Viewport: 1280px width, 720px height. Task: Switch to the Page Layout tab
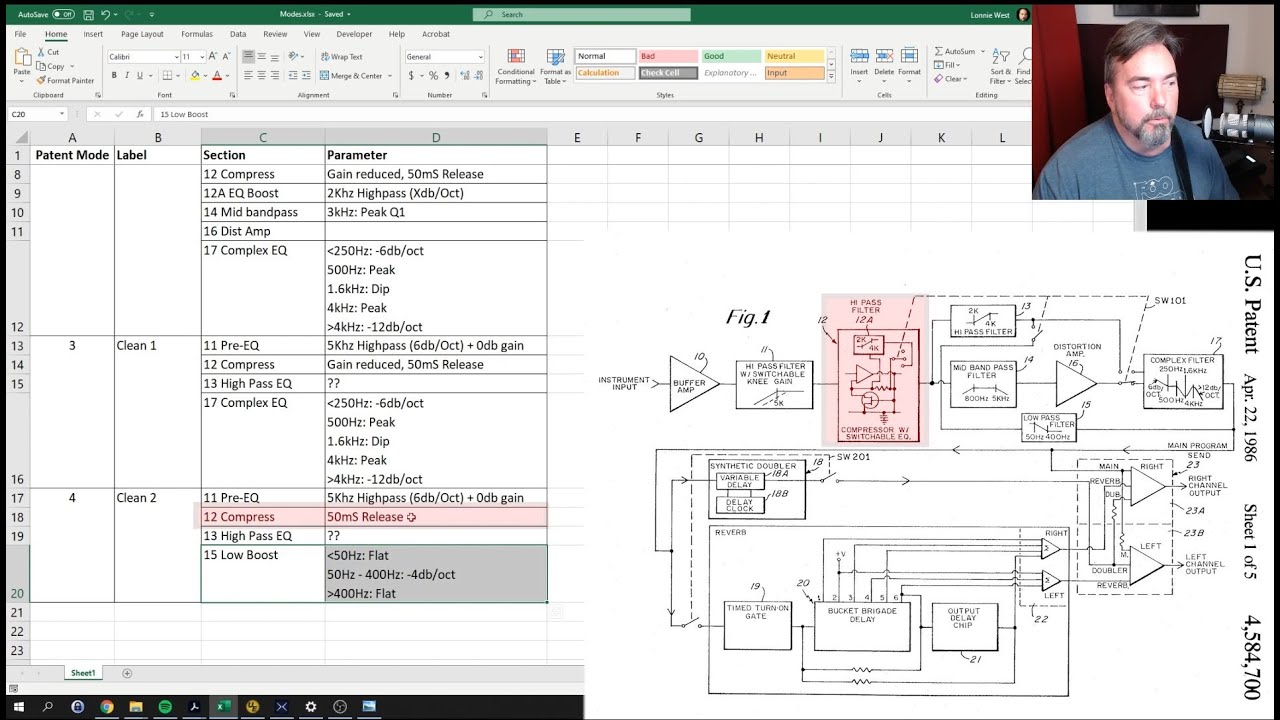(142, 34)
